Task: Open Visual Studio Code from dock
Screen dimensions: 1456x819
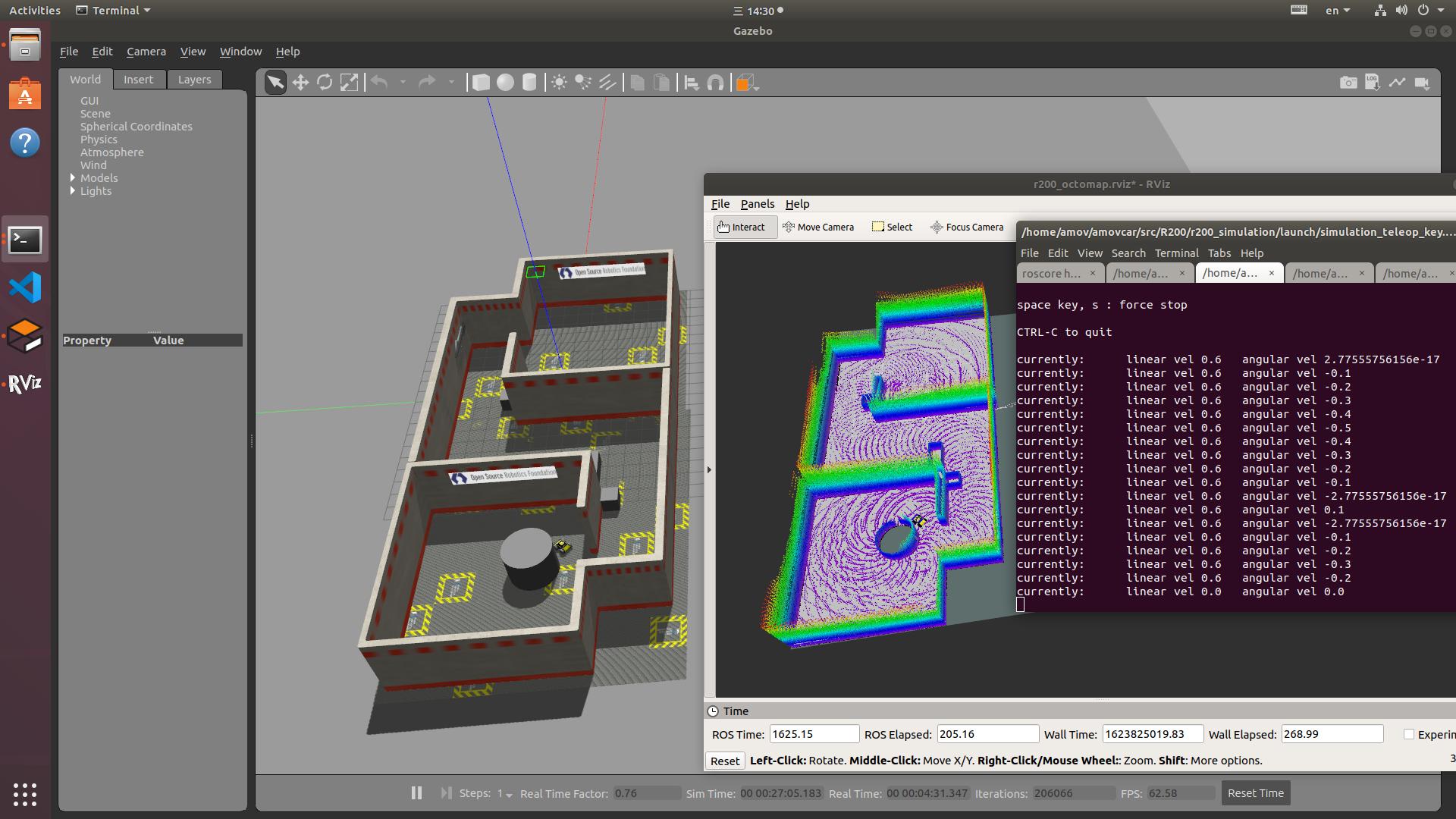Action: (25, 287)
